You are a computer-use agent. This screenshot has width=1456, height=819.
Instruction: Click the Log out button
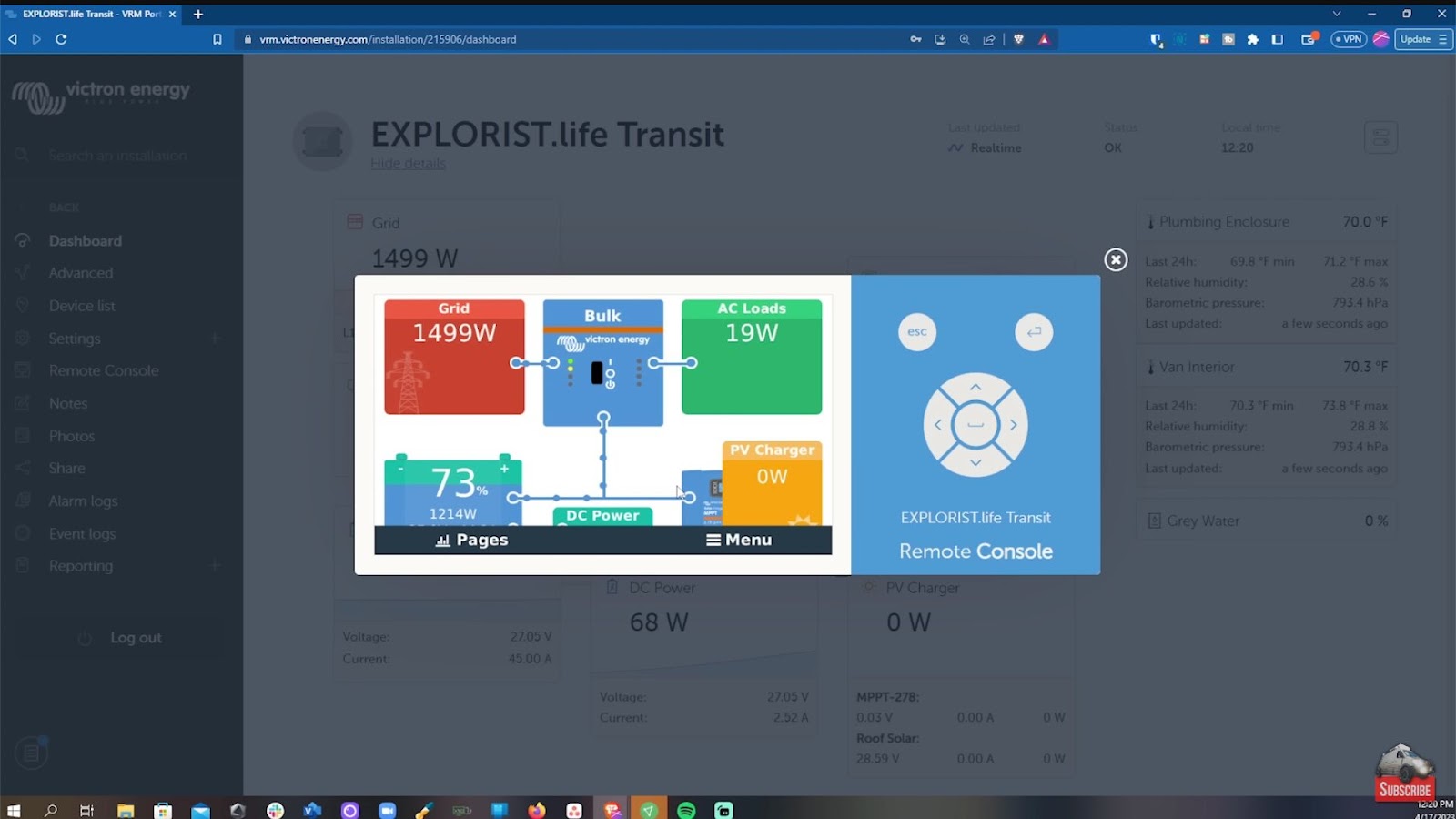(x=121, y=638)
